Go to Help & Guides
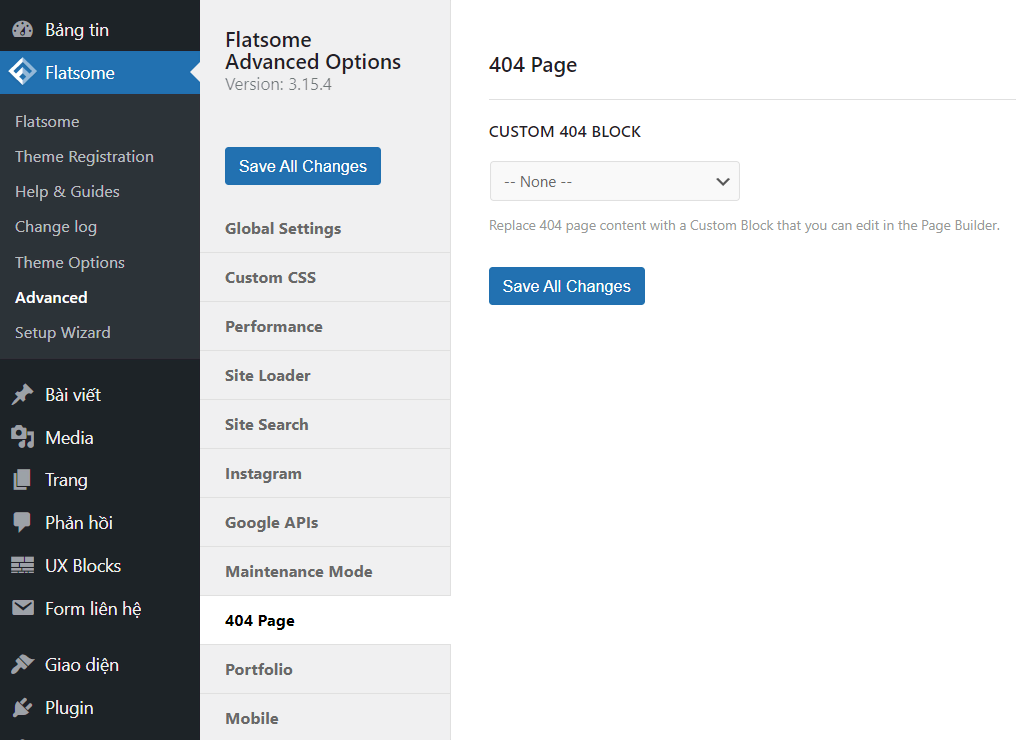The image size is (1016, 740). (x=67, y=191)
